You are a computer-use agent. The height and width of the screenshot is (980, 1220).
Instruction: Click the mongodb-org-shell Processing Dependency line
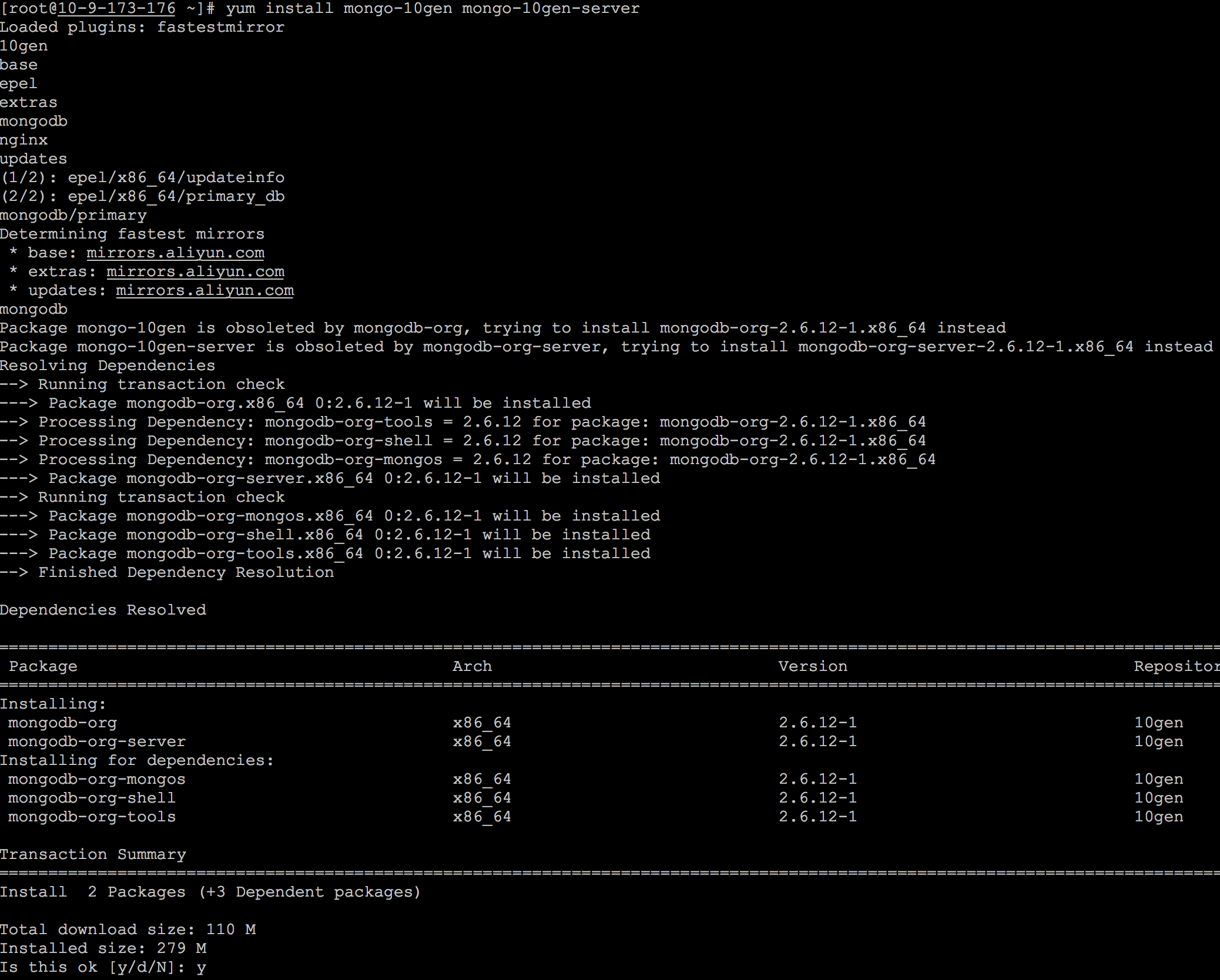click(463, 441)
